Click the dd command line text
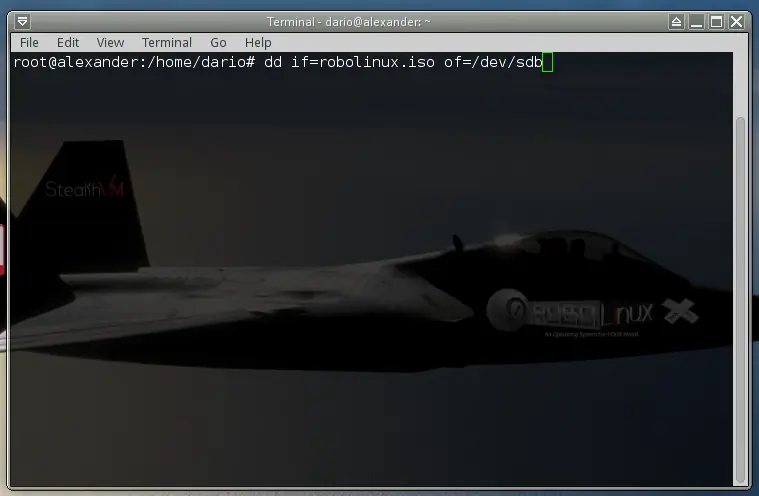Screen dimensions: 759x496 pyautogui.click(x=403, y=62)
